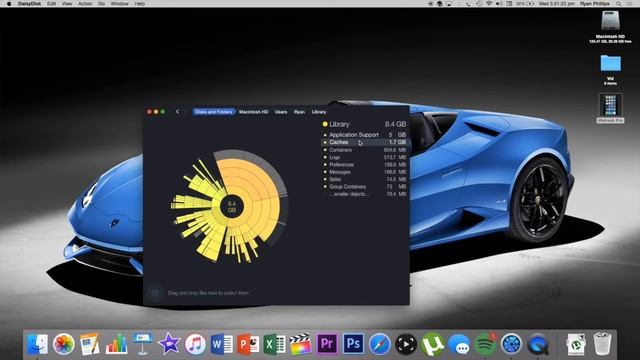Screen dimensions: 640x360
Task: Click the Time Machine clock icon in menu bar
Action: [479, 4]
